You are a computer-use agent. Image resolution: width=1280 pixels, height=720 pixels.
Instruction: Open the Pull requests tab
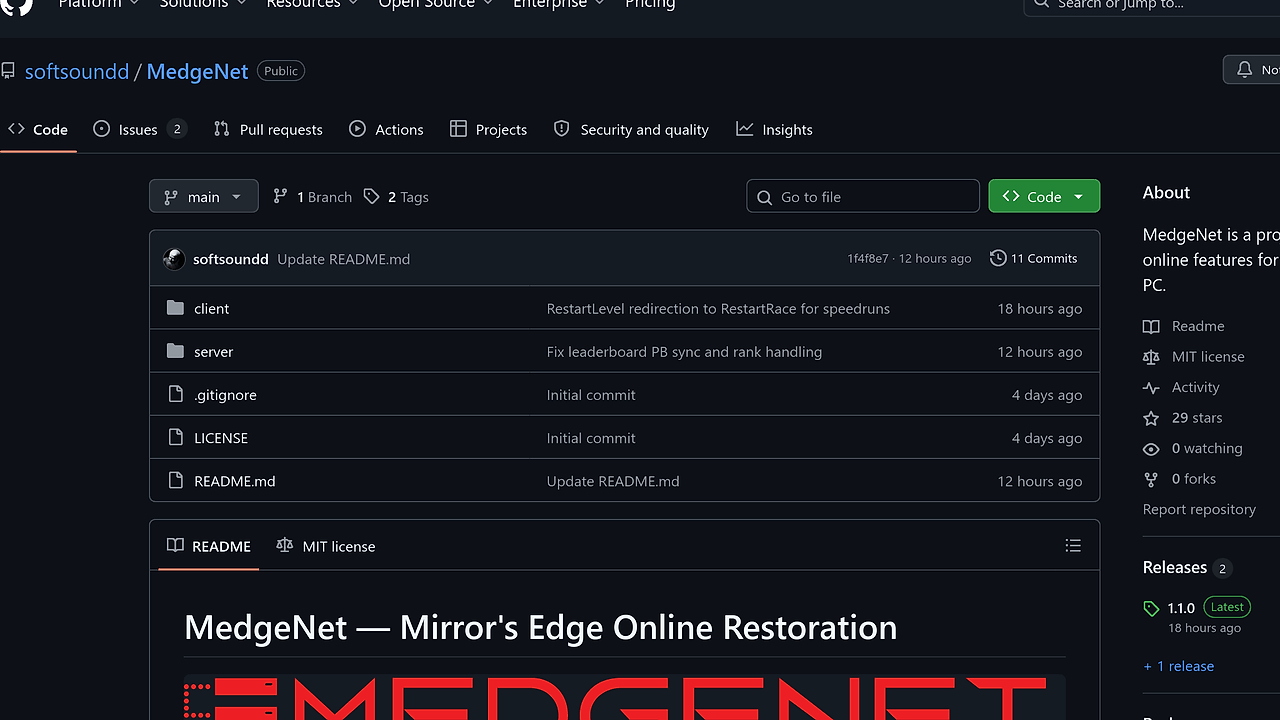[x=268, y=129]
